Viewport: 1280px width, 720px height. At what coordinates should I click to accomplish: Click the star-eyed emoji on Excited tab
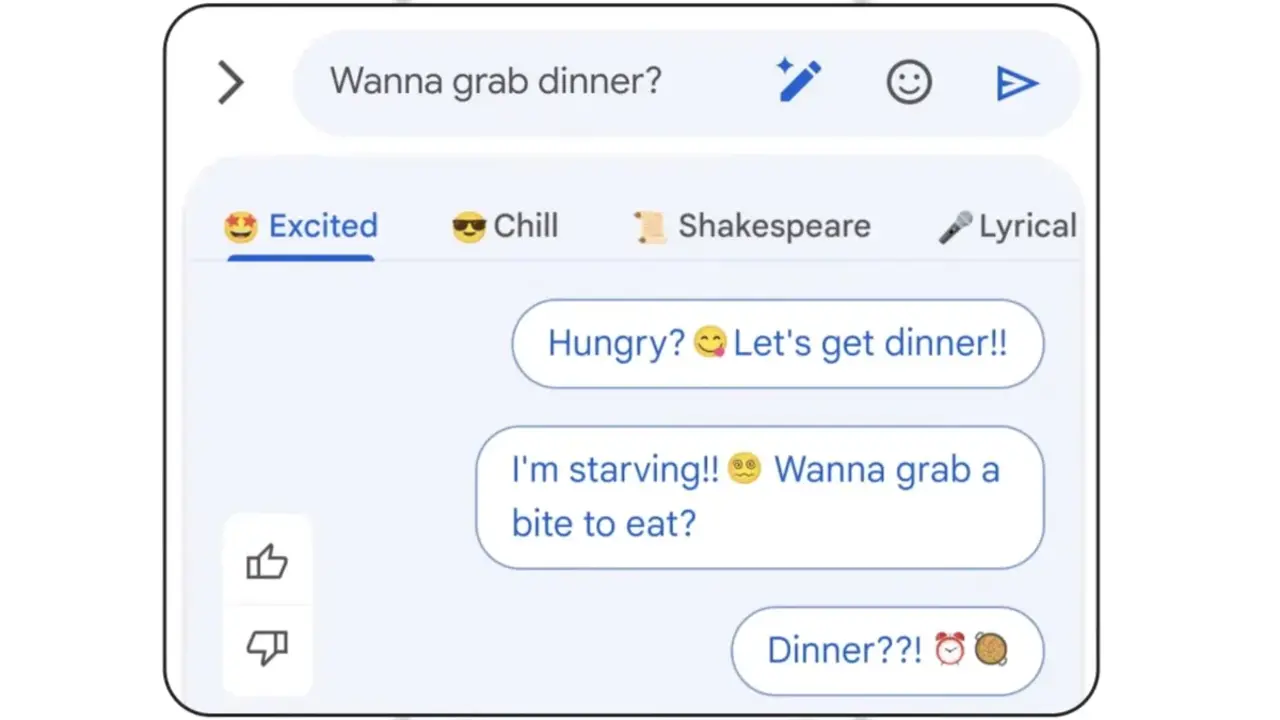pyautogui.click(x=241, y=228)
